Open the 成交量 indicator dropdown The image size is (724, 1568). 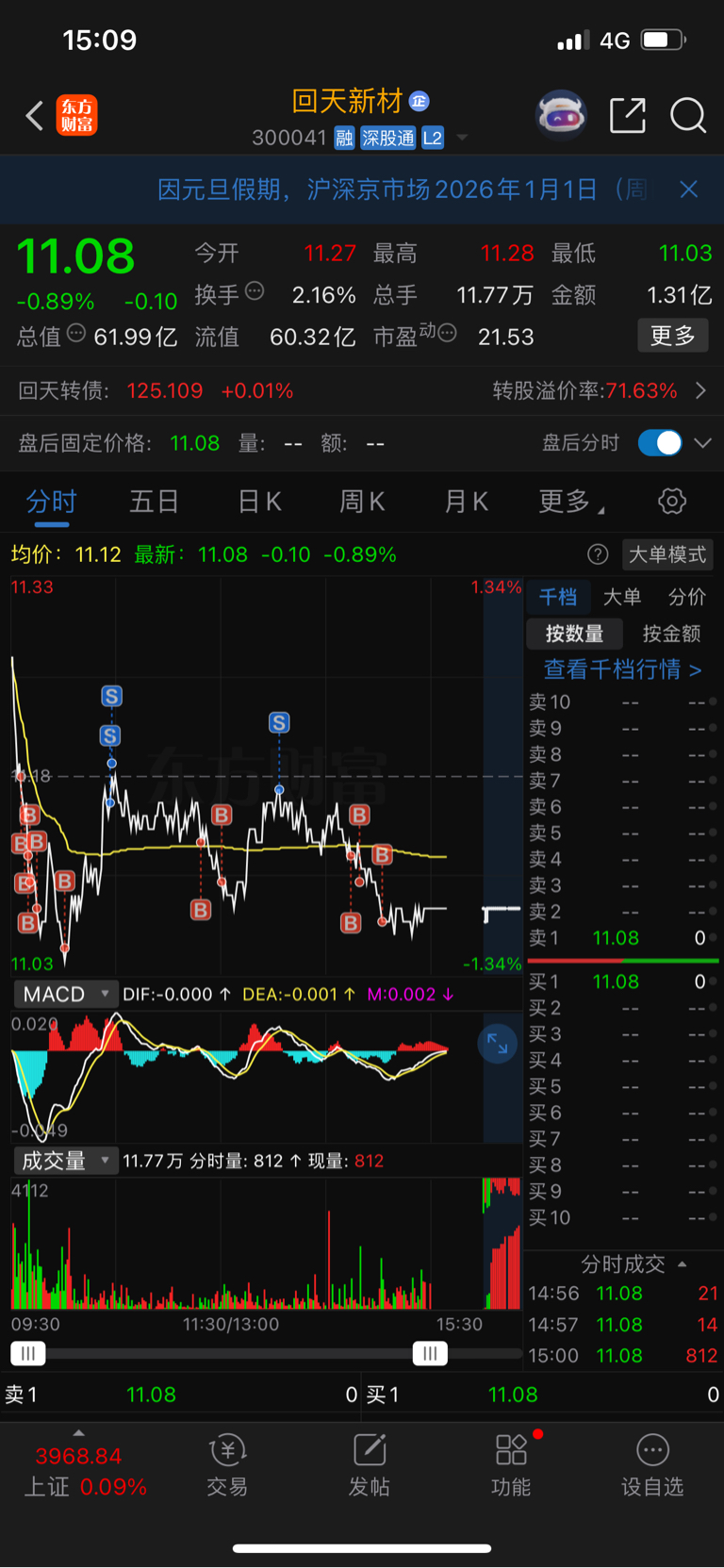pyautogui.click(x=65, y=1161)
